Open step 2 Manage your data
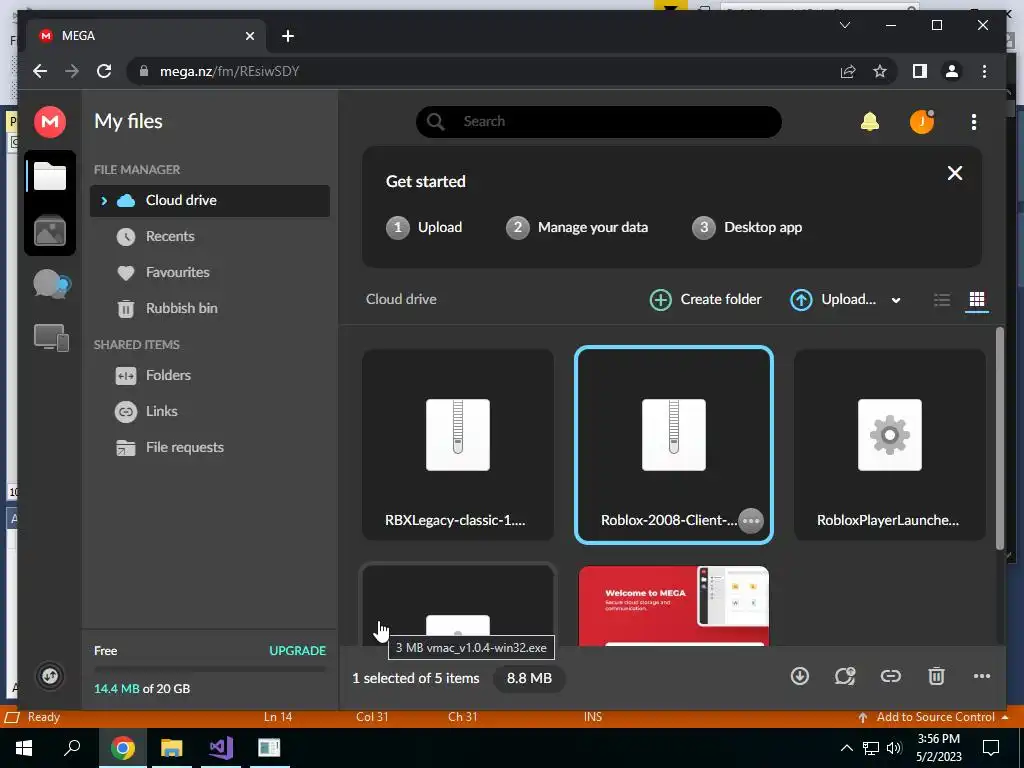1024x768 pixels. 577,227
